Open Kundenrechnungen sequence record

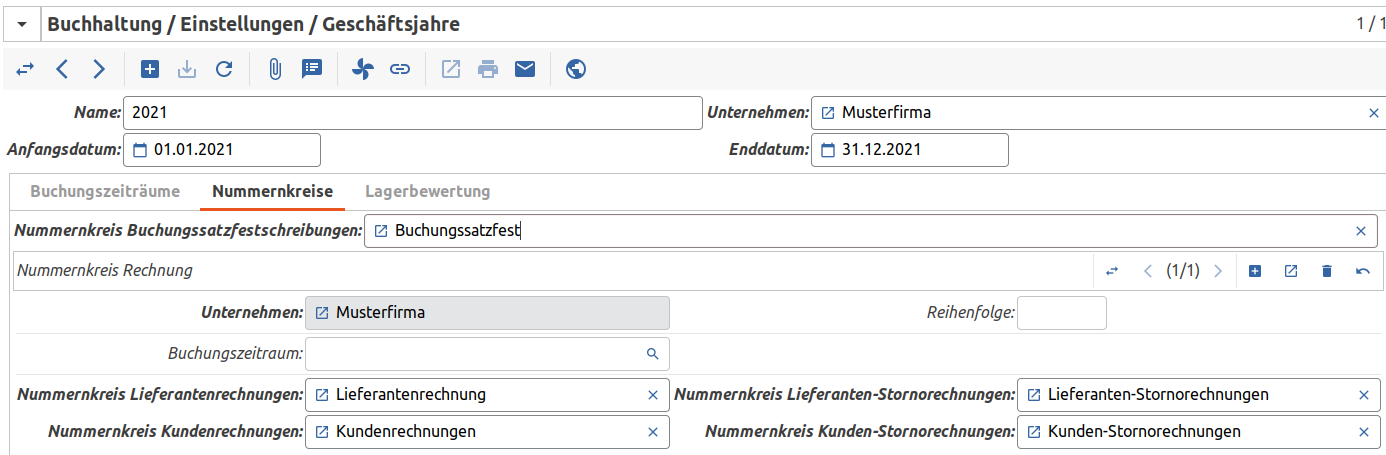coord(322,432)
